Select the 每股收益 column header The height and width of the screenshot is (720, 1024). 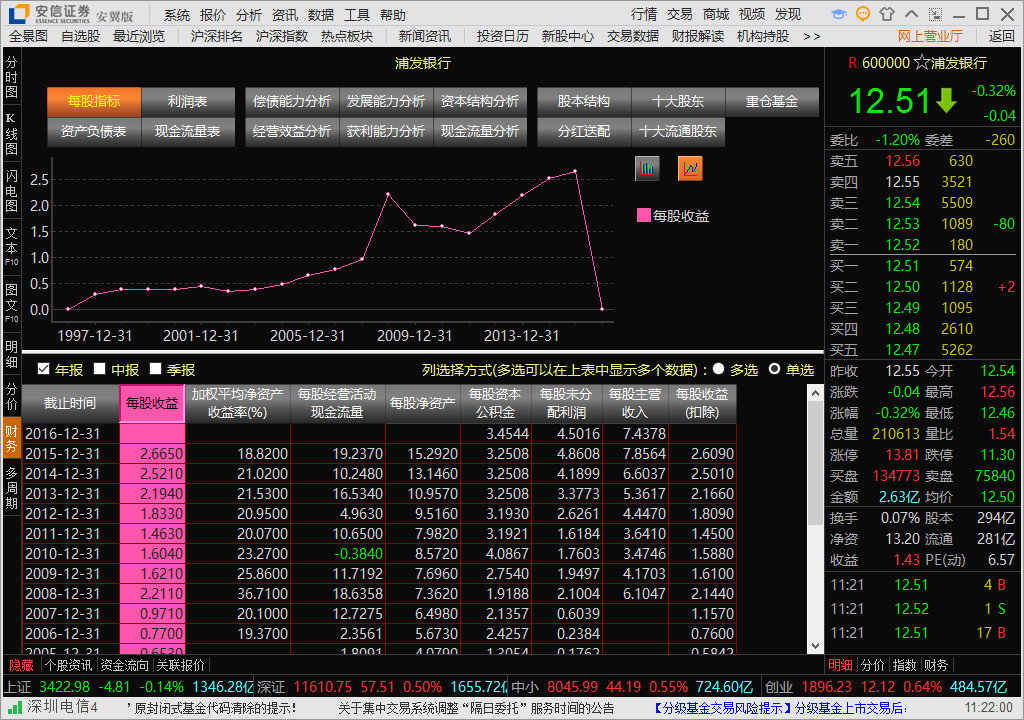[x=152, y=404]
